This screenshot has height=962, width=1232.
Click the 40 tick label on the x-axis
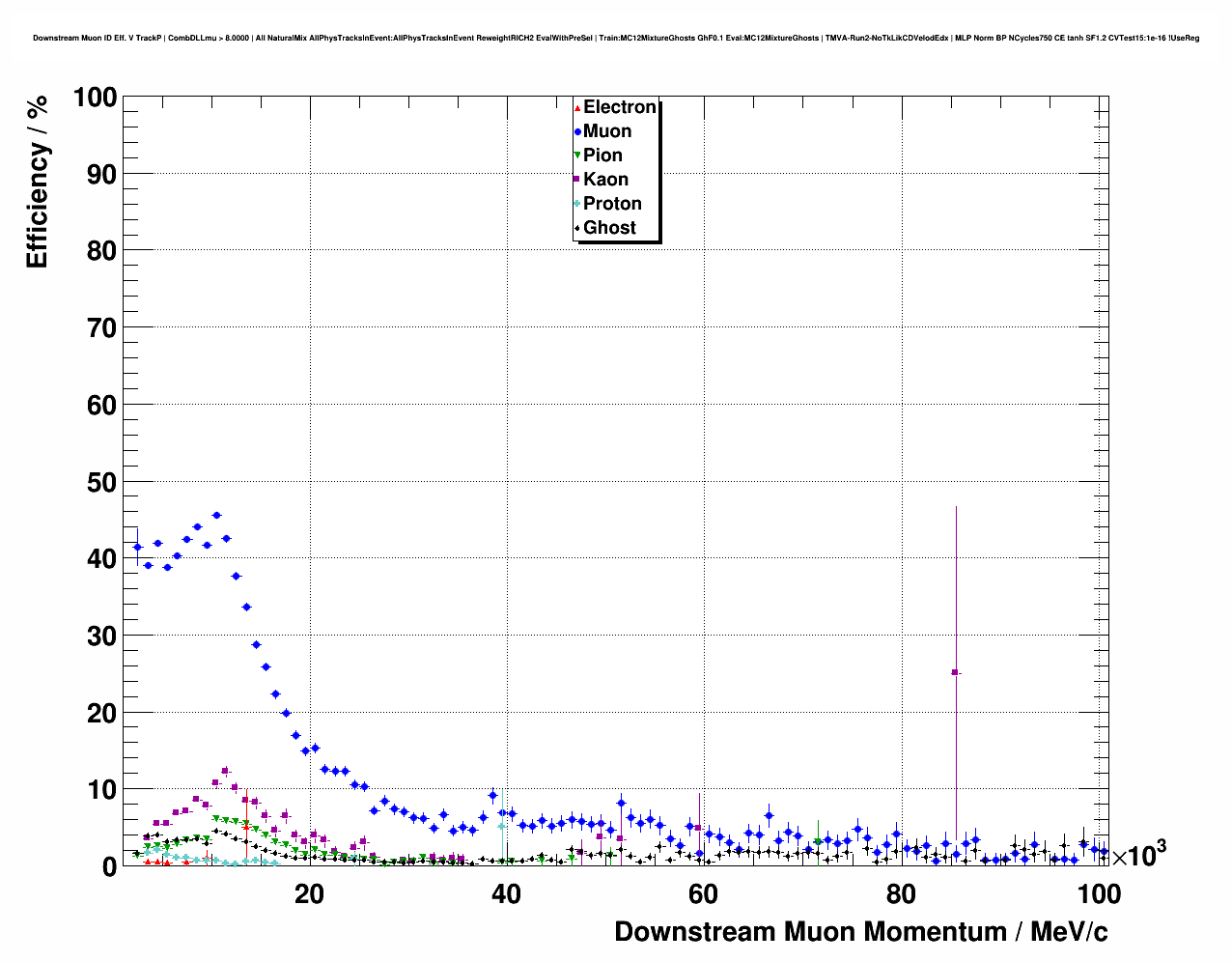pyautogui.click(x=506, y=894)
